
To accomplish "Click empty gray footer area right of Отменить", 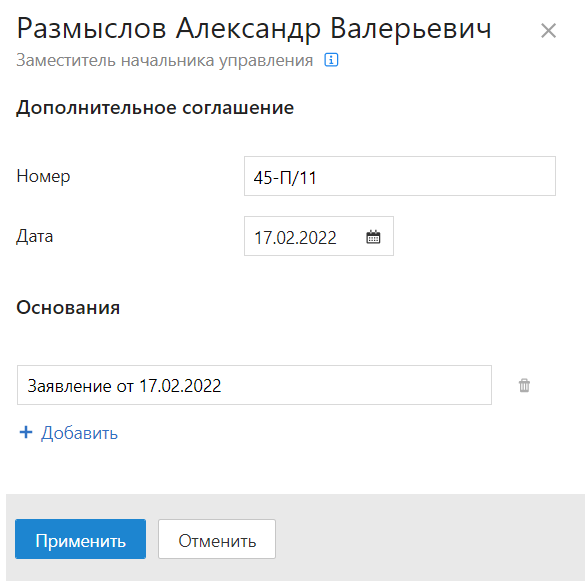I will pos(430,538).
